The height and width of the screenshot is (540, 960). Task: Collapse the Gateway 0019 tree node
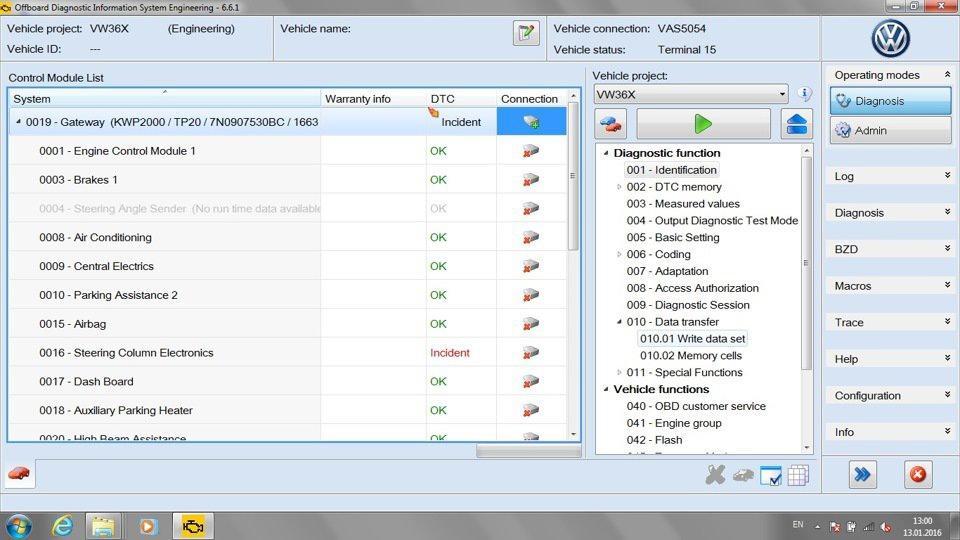click(18, 122)
